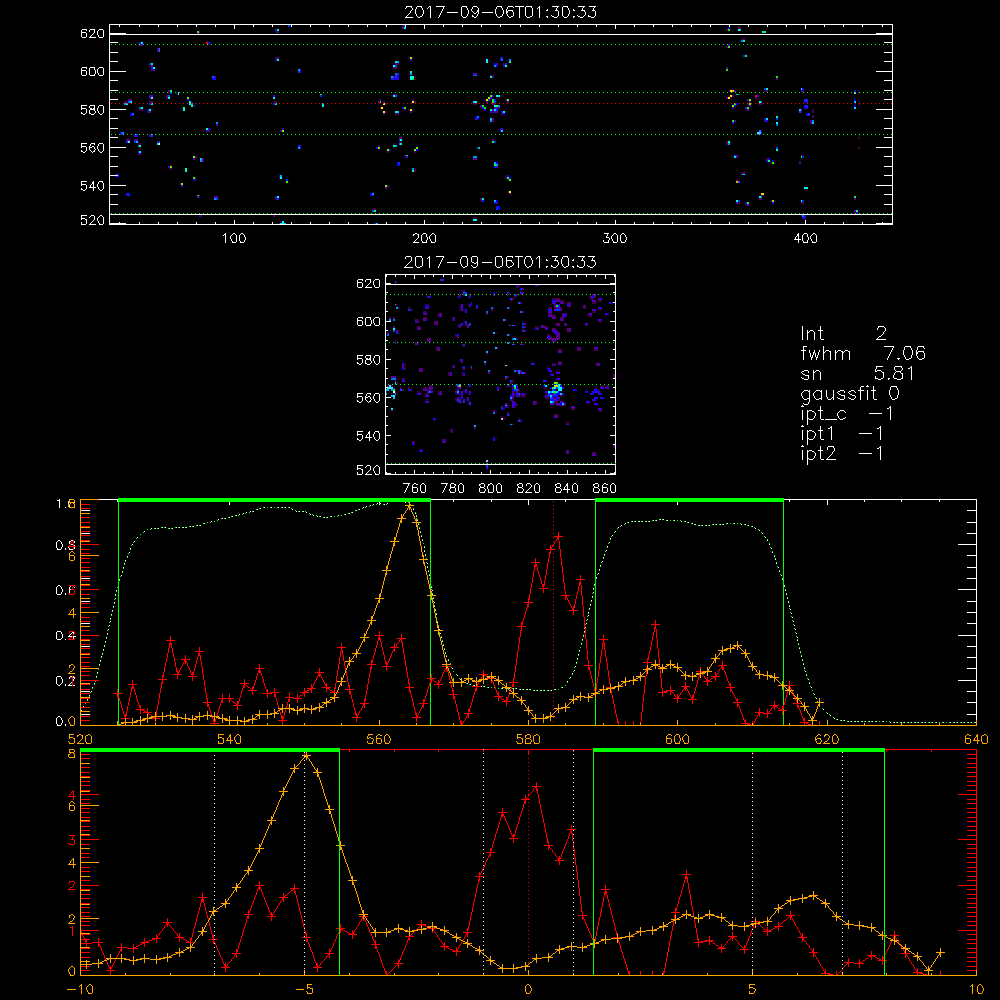Click orange x-axis label 560 of profile plot

(x=379, y=739)
